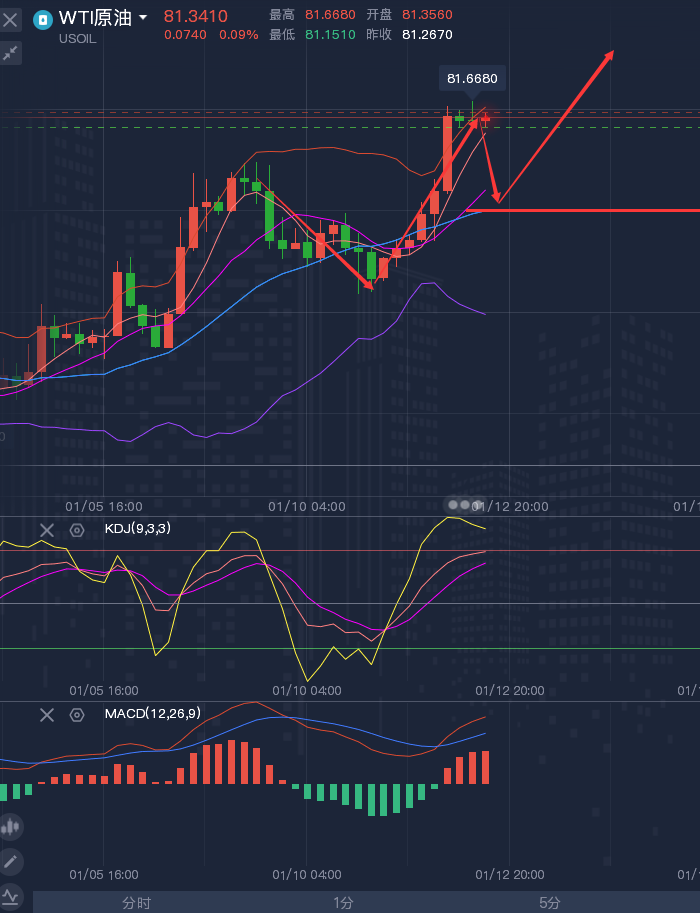Viewport: 700px width, 913px height.
Task: Click the MACD(12,26,9) indicator label
Action: pyautogui.click(x=153, y=713)
